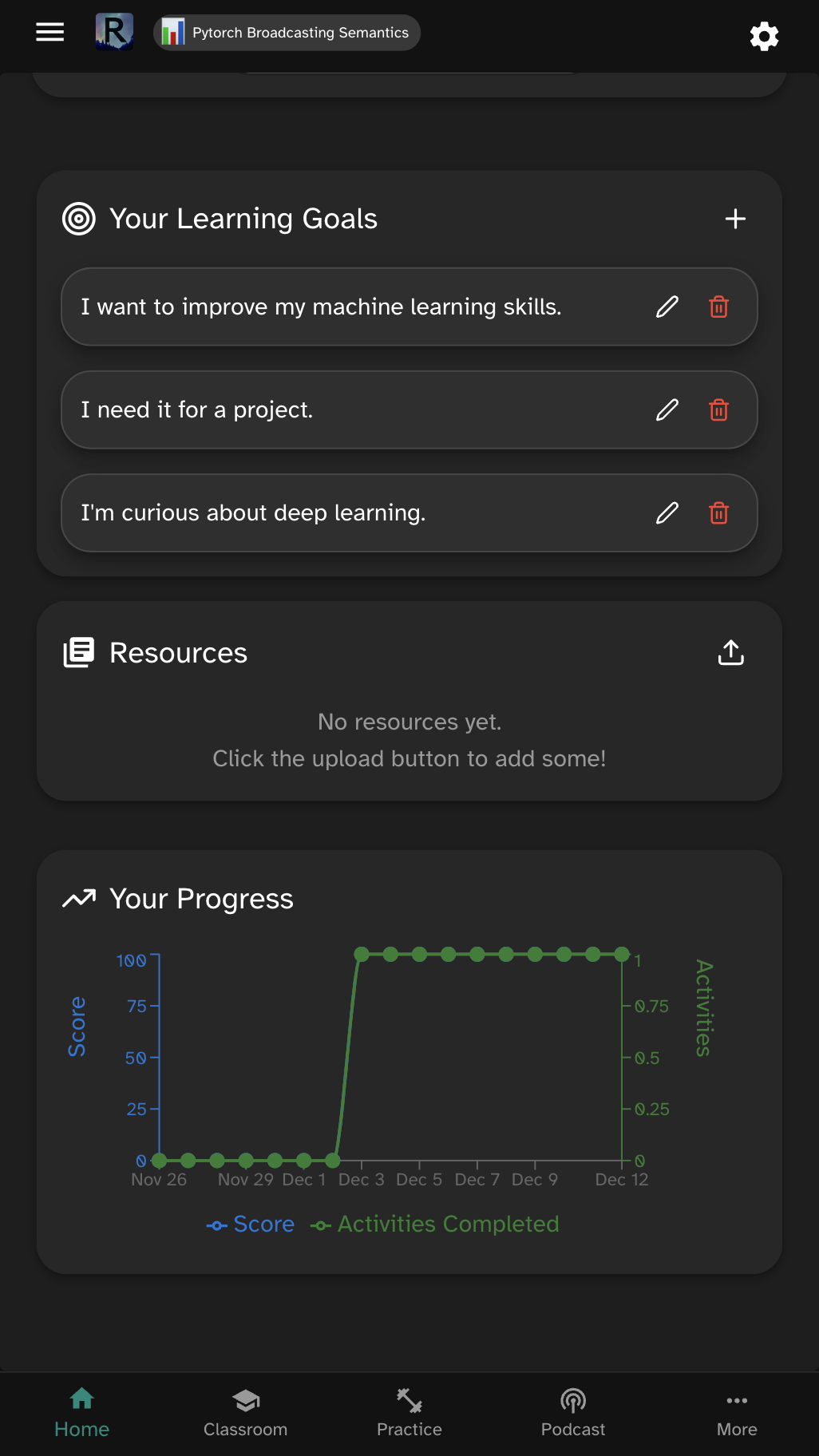Click the app logo in header

tap(114, 32)
